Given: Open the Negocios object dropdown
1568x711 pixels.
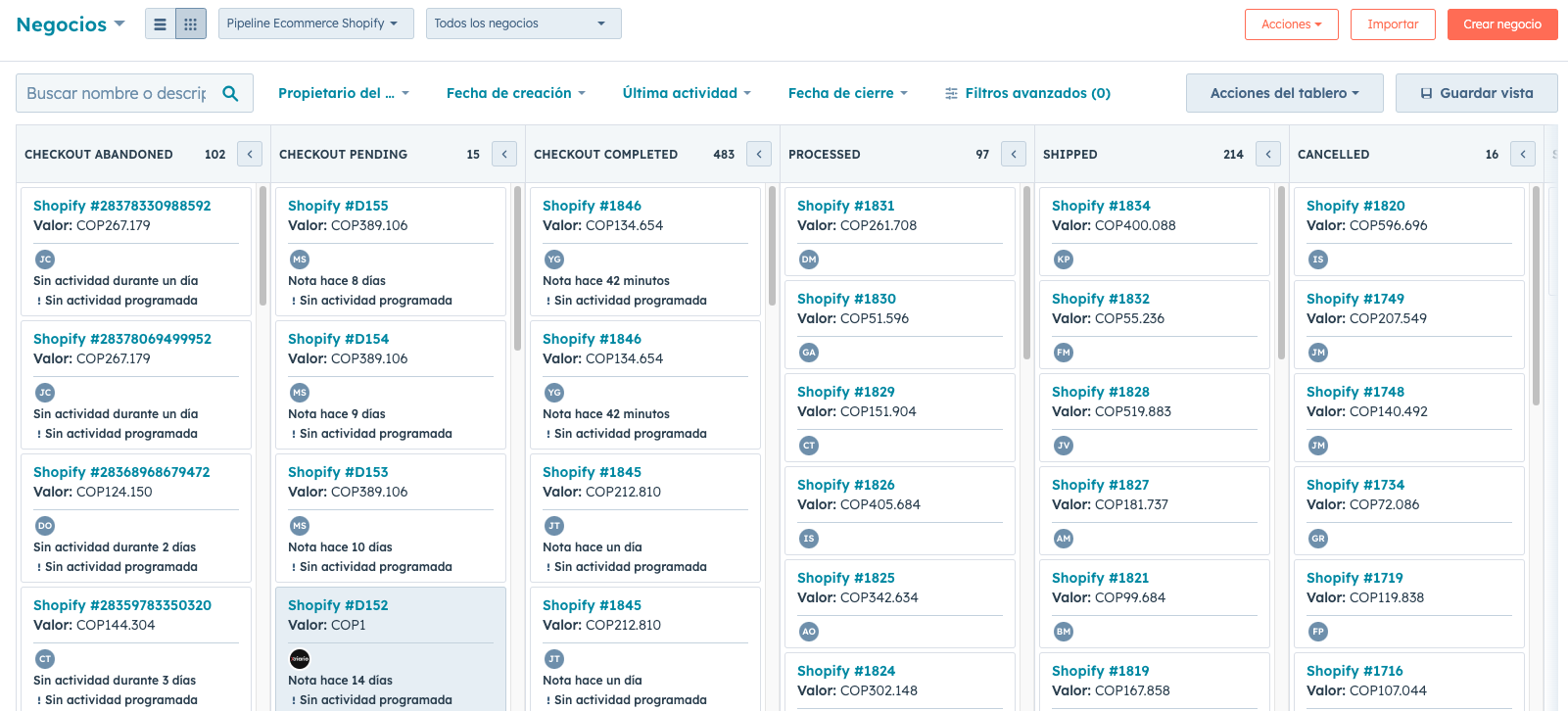Looking at the screenshot, I should tap(71, 24).
